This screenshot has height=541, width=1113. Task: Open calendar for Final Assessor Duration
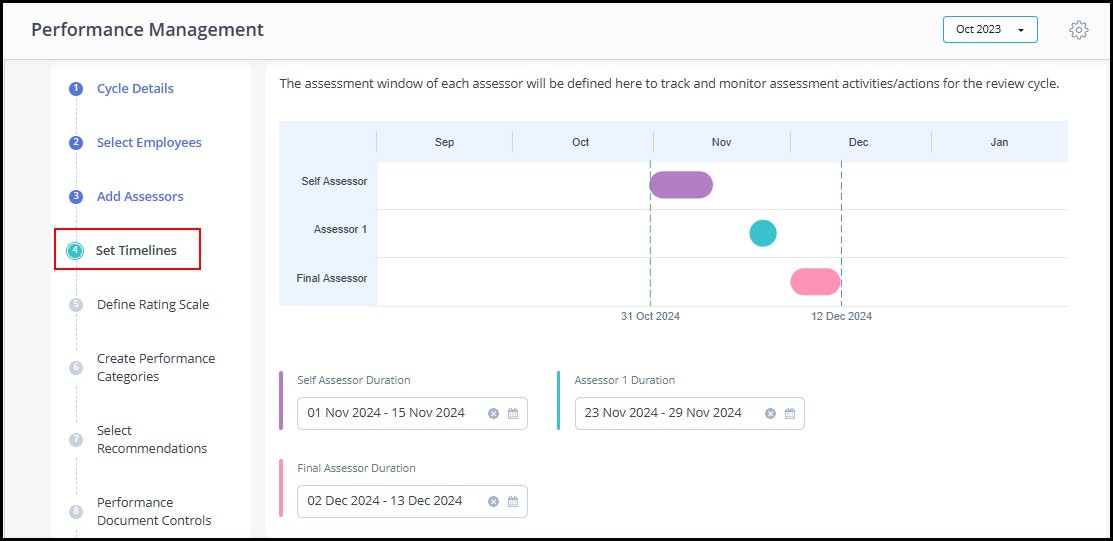point(513,502)
